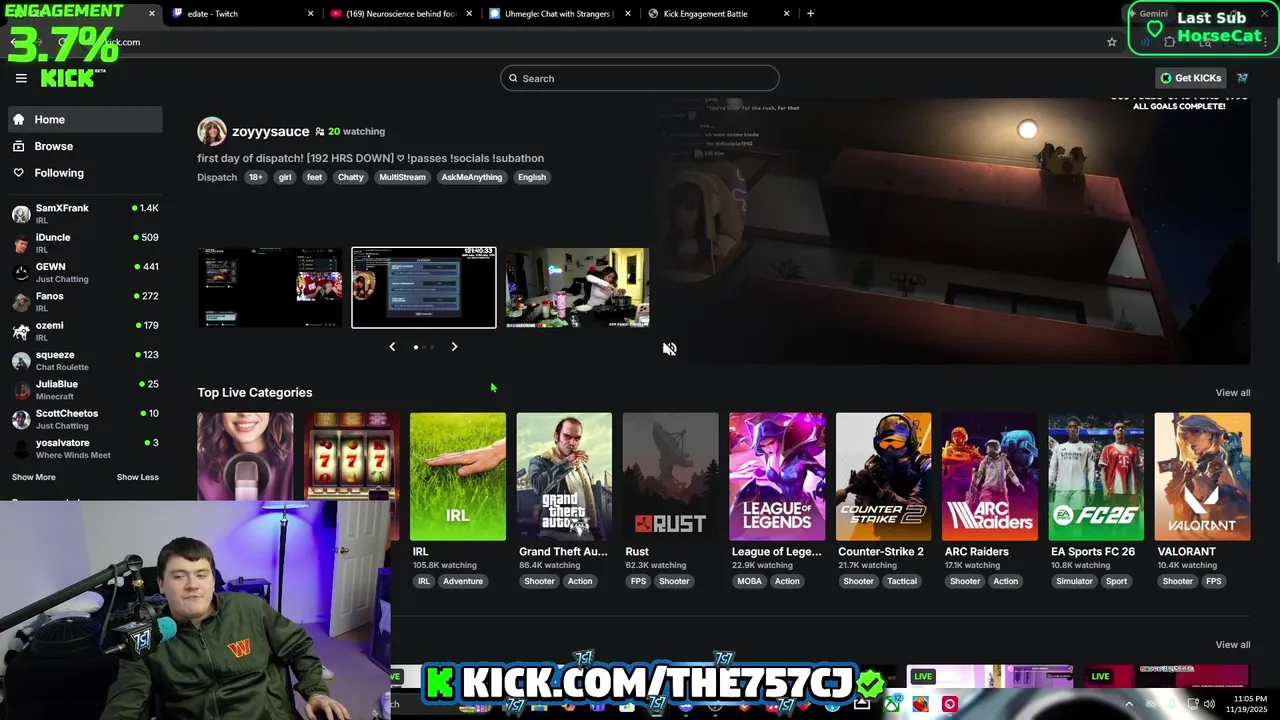Click the Get KICKs button
Screen dimensions: 1280x720
pos(1190,78)
